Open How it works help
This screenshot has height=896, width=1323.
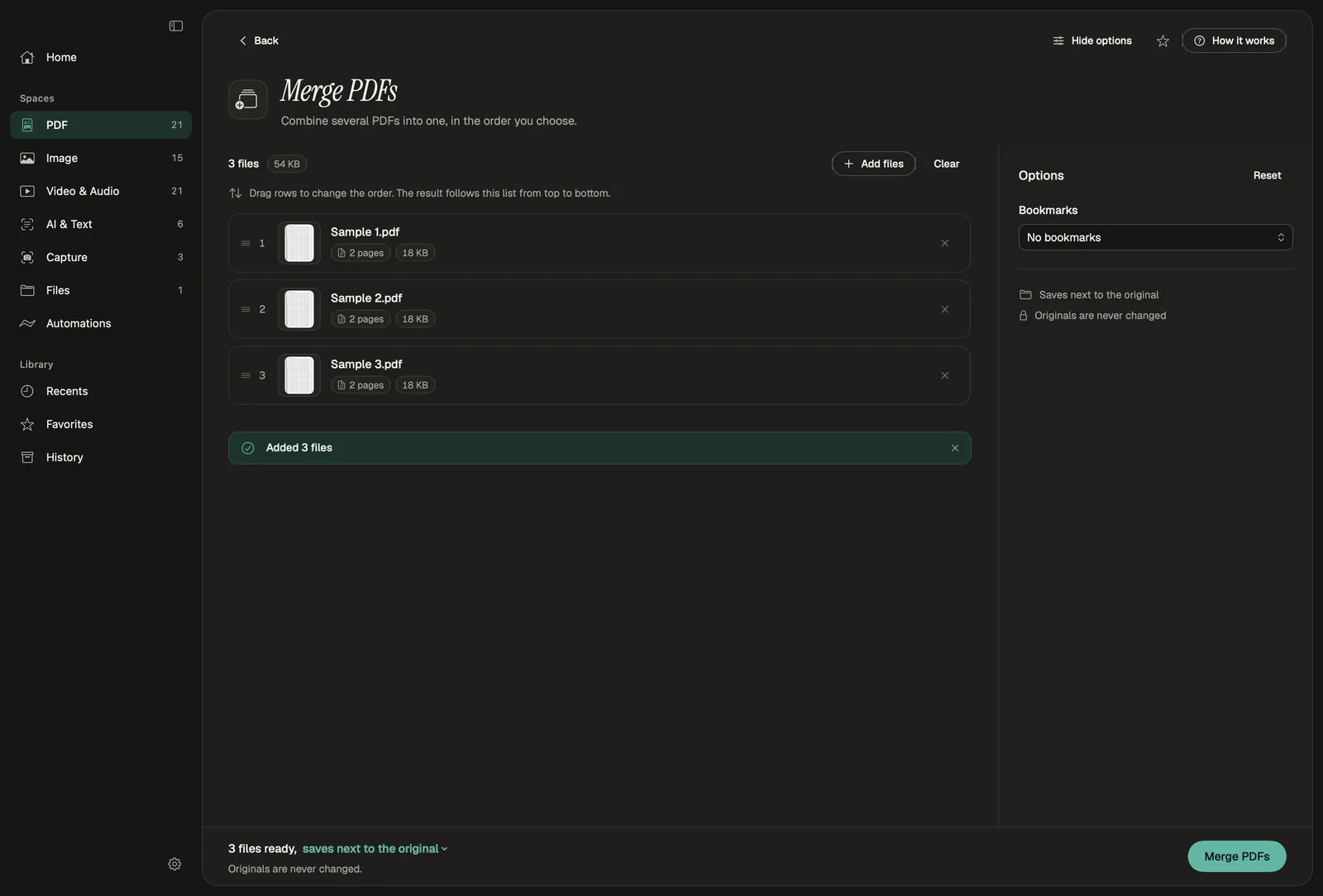1234,41
